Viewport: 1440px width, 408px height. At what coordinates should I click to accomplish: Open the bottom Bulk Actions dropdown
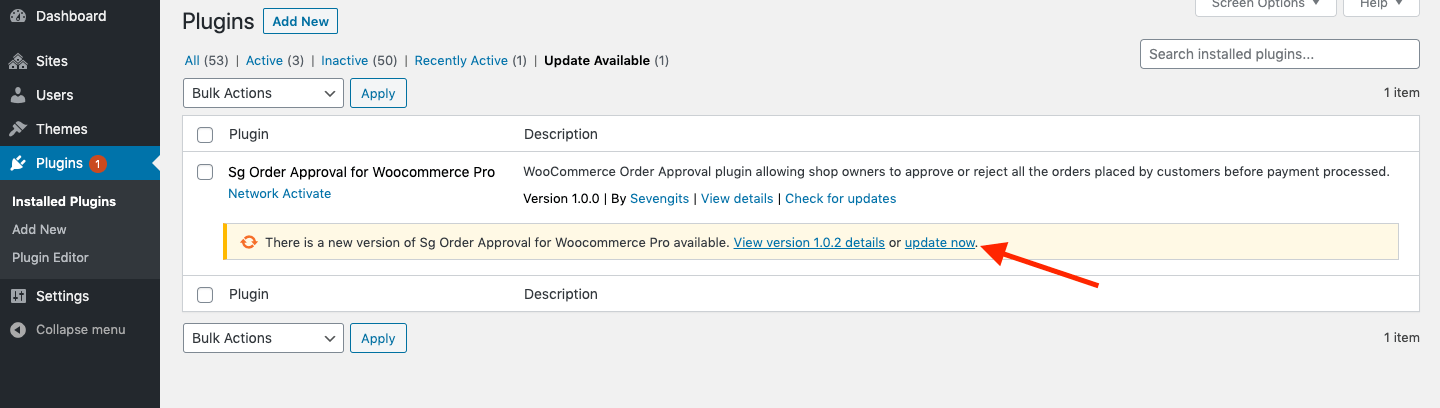pos(263,338)
